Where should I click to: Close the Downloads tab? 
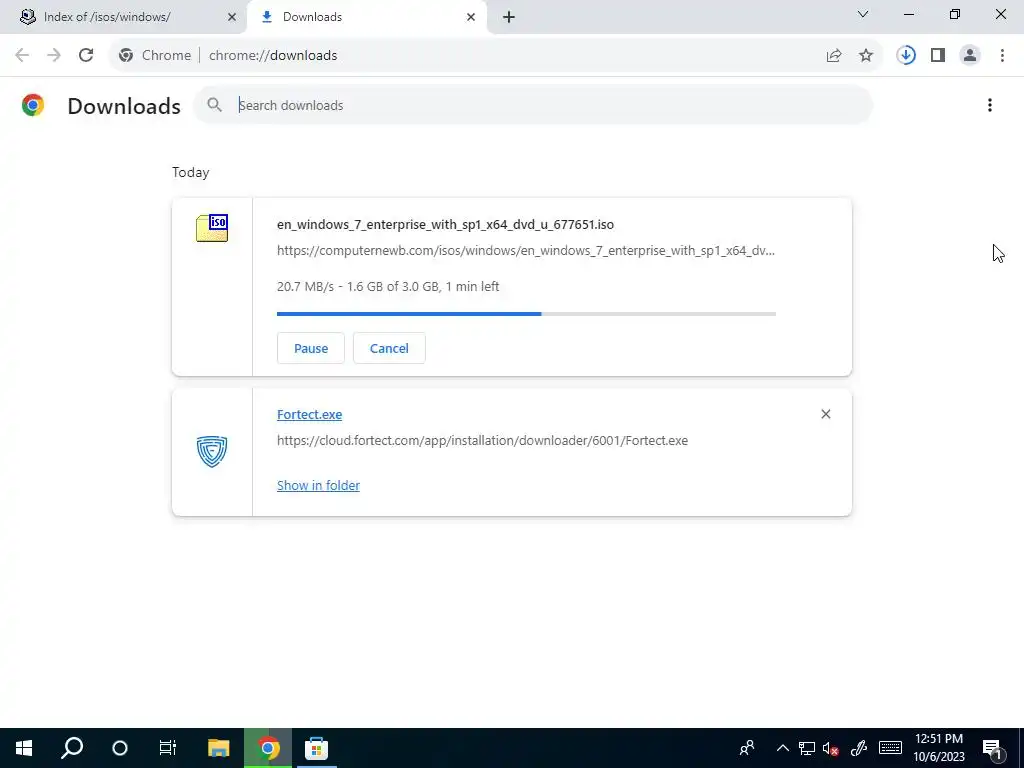pos(471,17)
